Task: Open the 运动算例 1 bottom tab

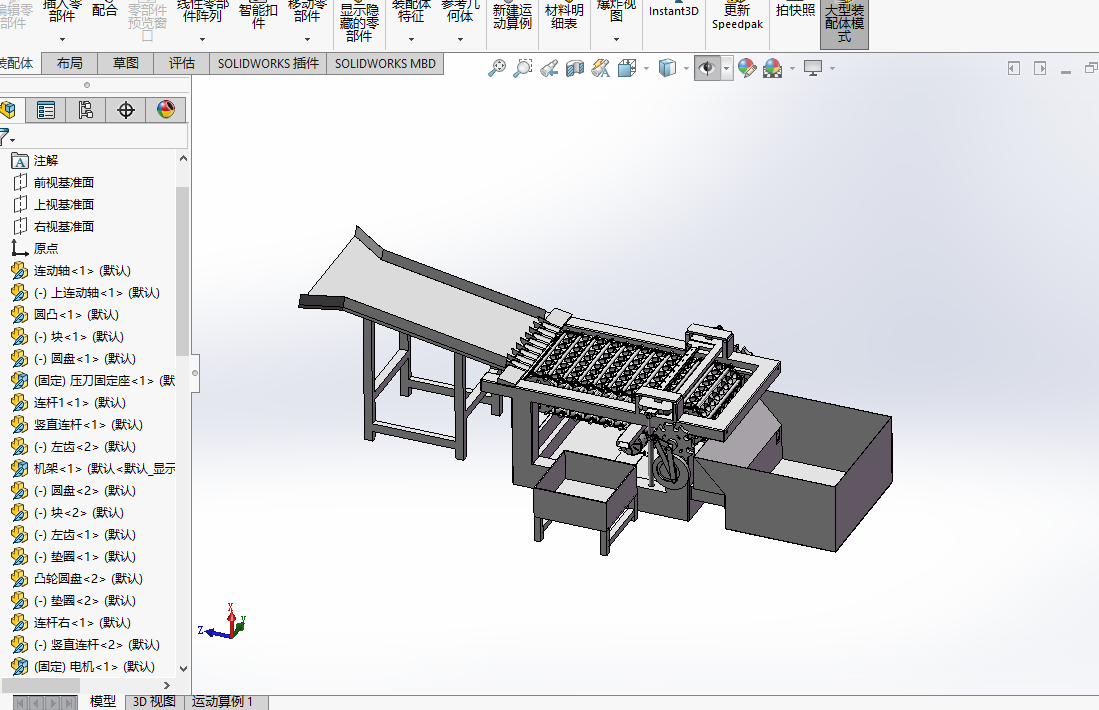Action: pos(222,701)
